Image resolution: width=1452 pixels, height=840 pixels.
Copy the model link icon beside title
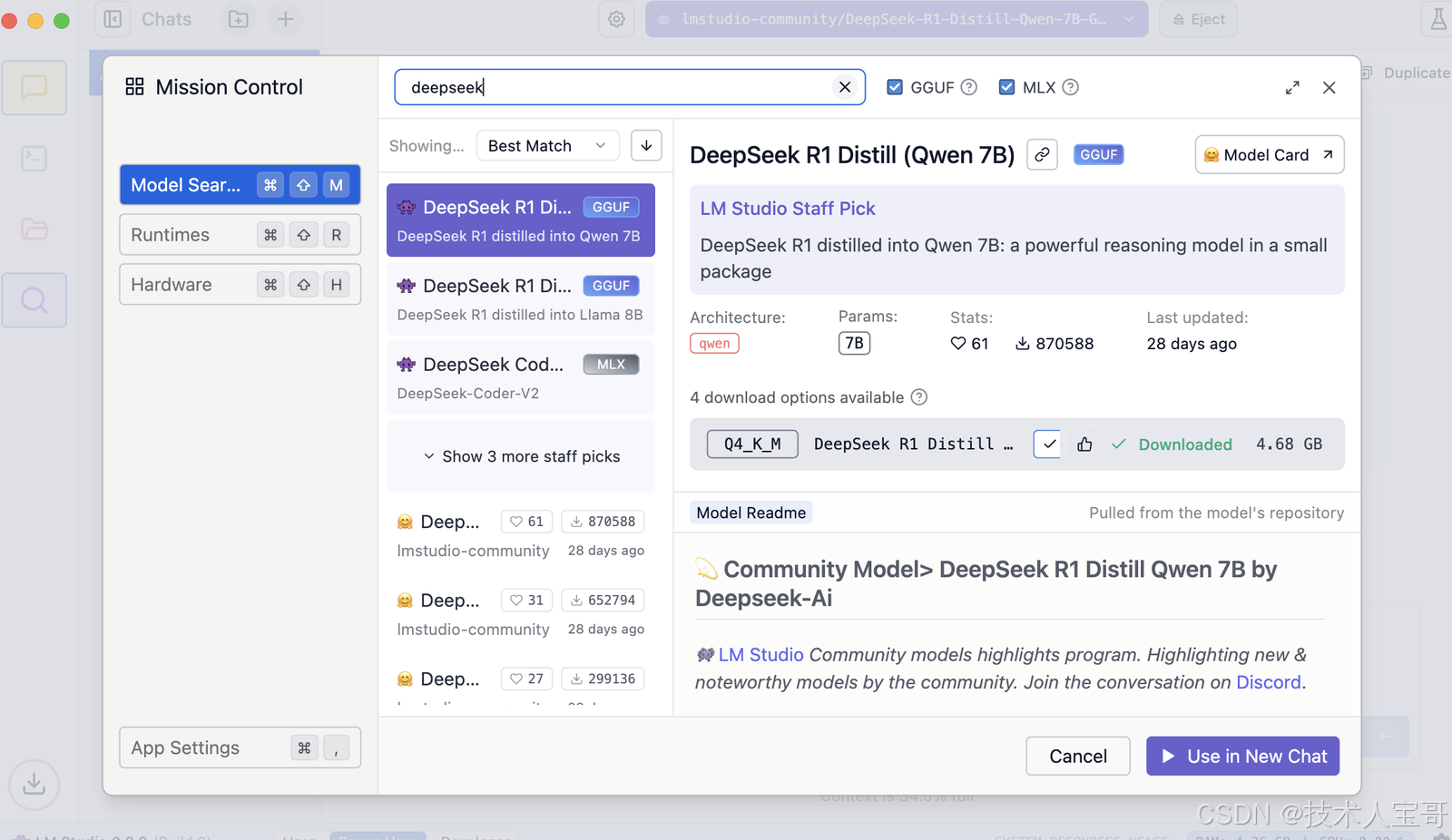1042,154
